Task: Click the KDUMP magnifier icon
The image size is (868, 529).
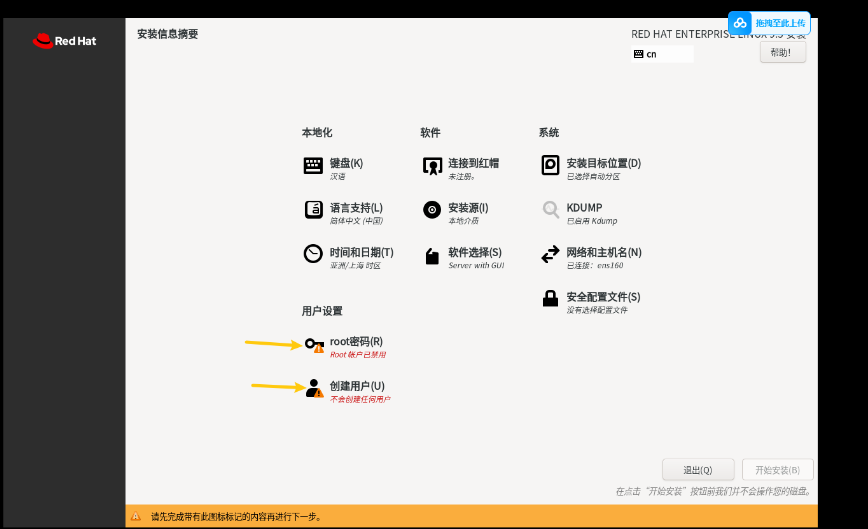Action: click(550, 210)
